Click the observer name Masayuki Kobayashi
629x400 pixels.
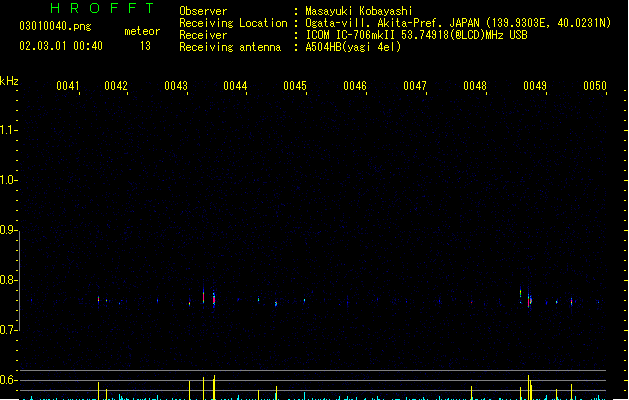tap(359, 11)
